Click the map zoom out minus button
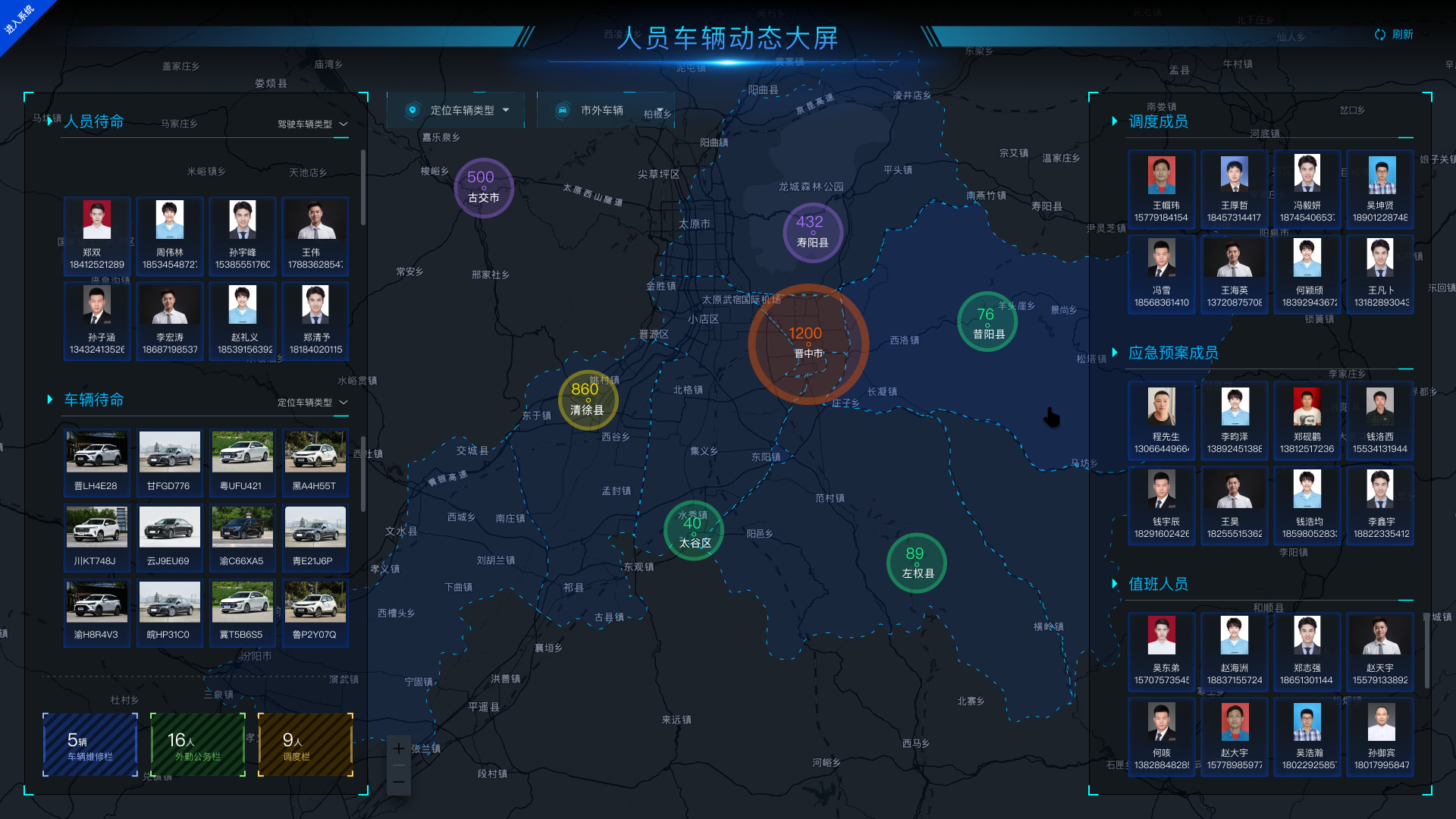The height and width of the screenshot is (819, 1456). [399, 781]
